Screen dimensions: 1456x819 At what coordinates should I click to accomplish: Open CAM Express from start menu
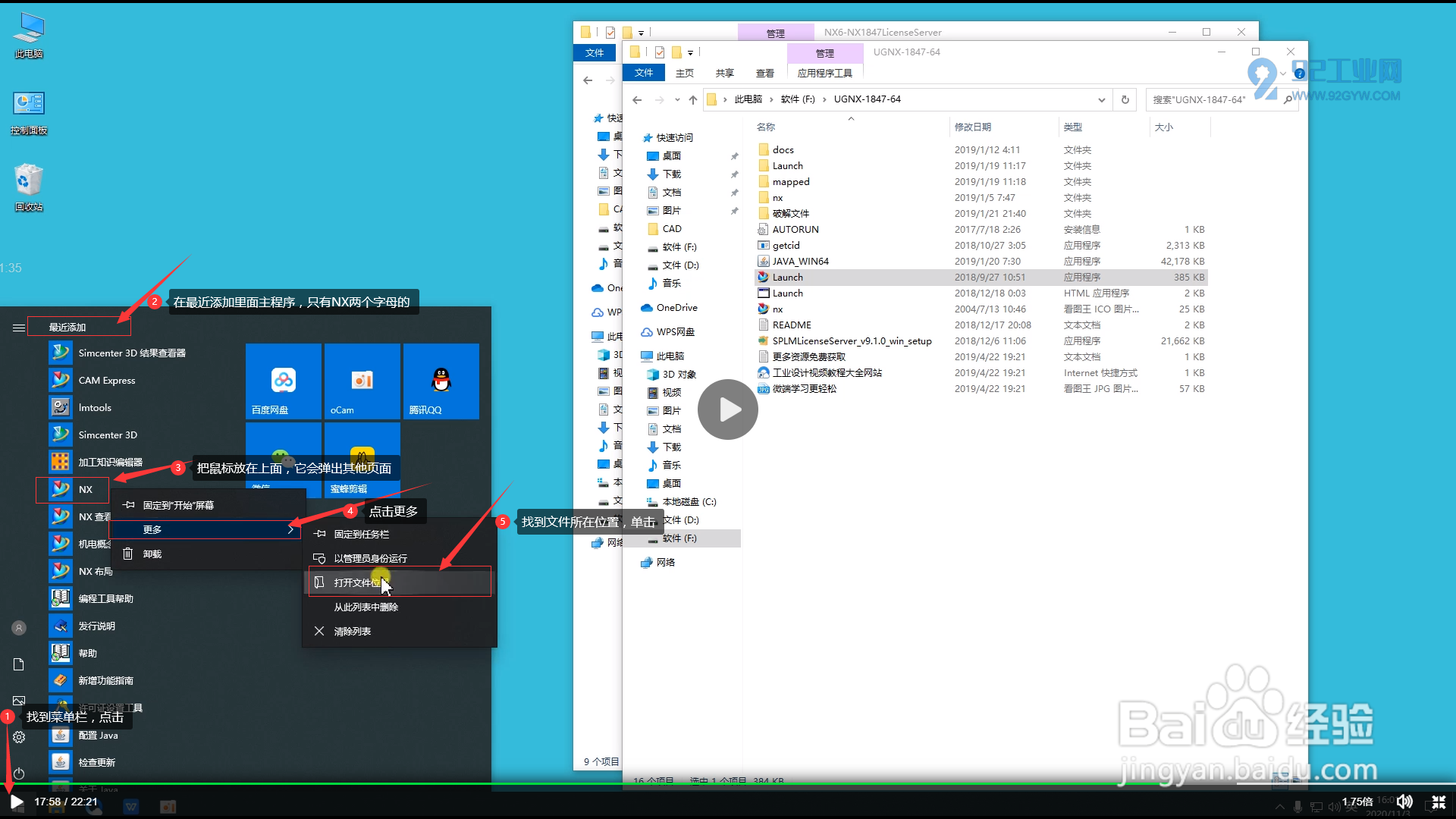107,380
